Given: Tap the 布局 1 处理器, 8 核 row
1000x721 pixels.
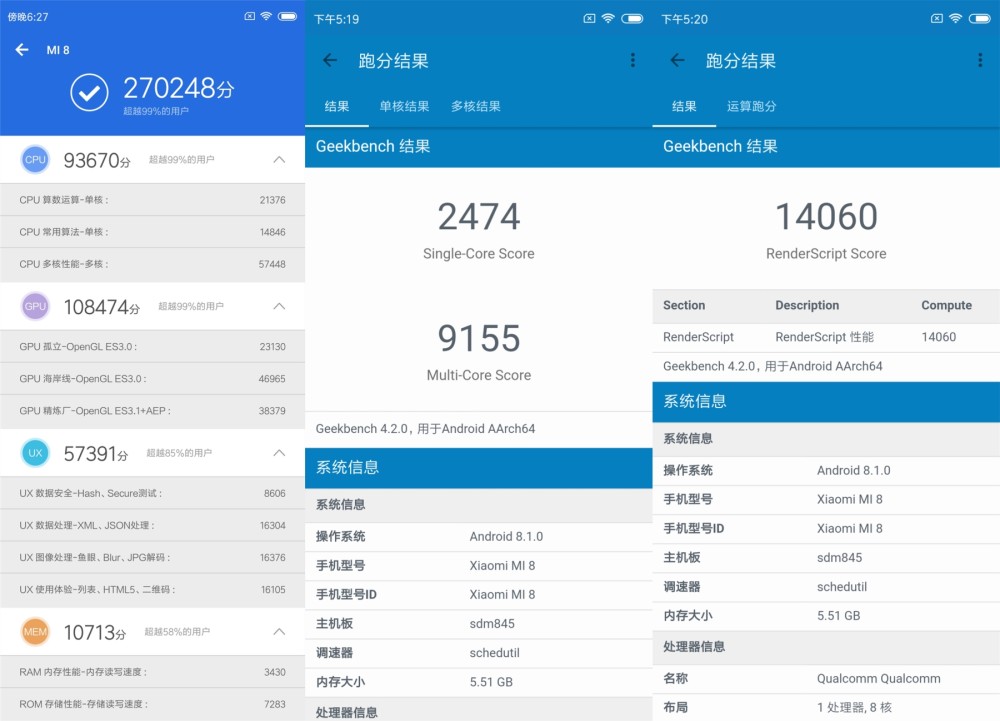Looking at the screenshot, I should pos(826,708).
